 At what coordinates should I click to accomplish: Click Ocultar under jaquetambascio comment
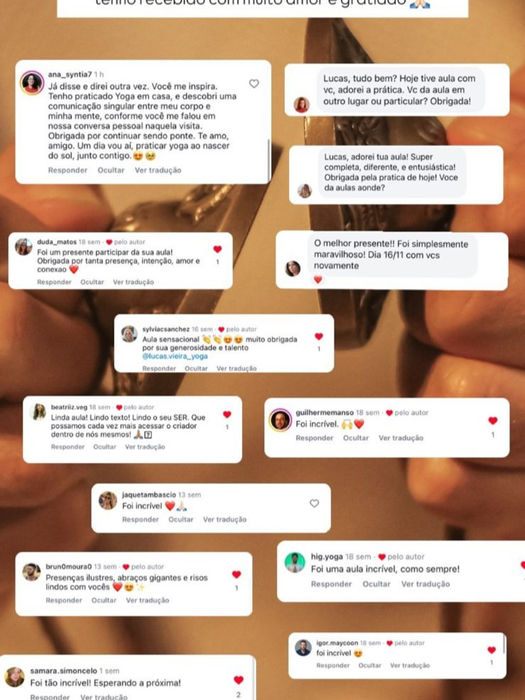pyautogui.click(x=181, y=519)
